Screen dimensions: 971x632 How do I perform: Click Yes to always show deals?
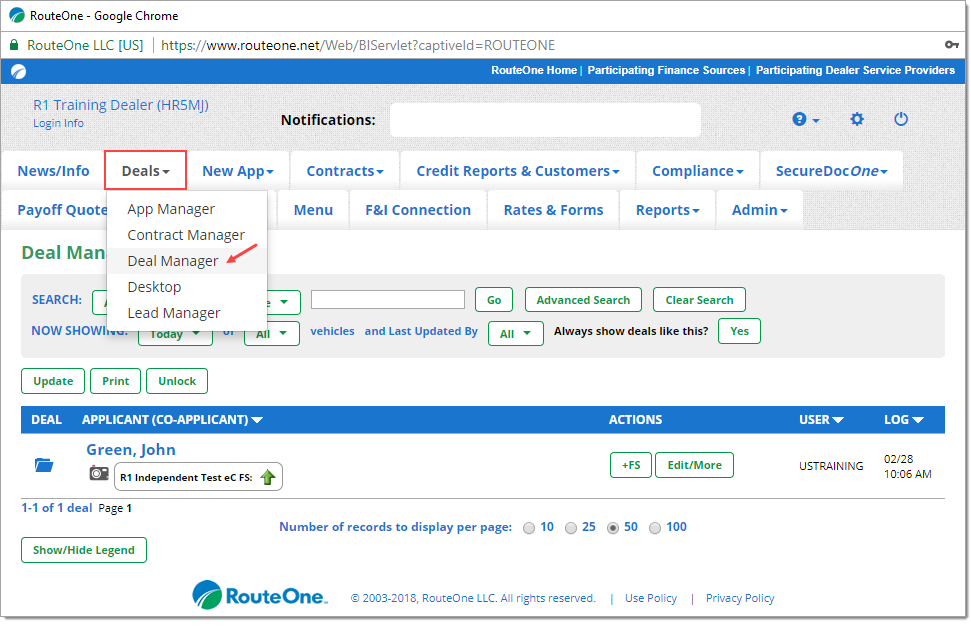click(x=739, y=331)
